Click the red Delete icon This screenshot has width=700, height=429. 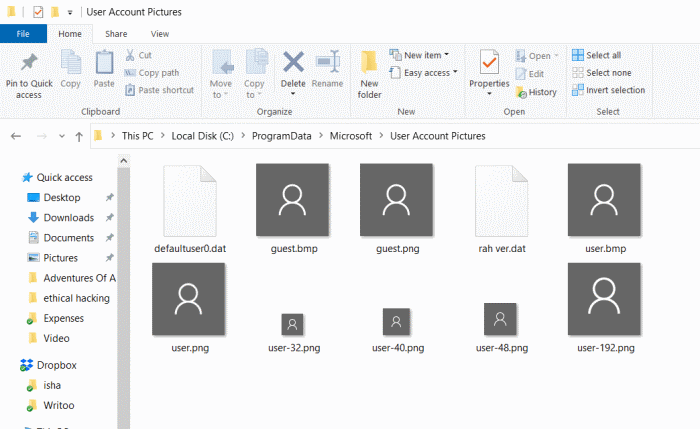[293, 63]
